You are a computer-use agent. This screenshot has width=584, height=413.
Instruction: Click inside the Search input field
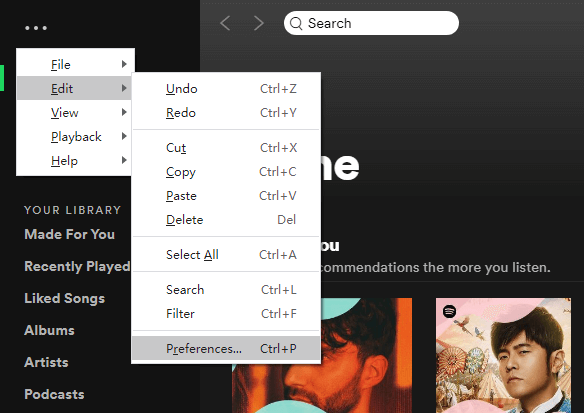click(371, 23)
